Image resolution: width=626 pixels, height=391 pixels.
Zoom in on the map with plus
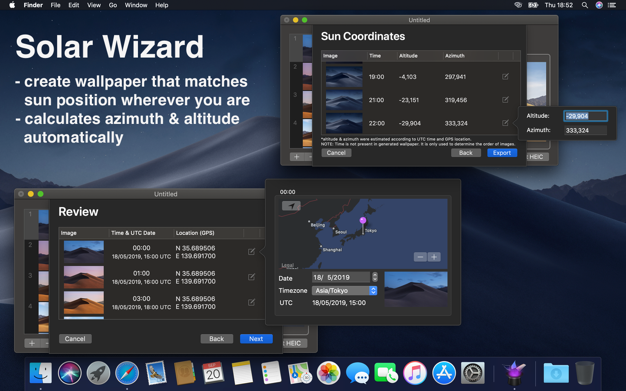(434, 257)
